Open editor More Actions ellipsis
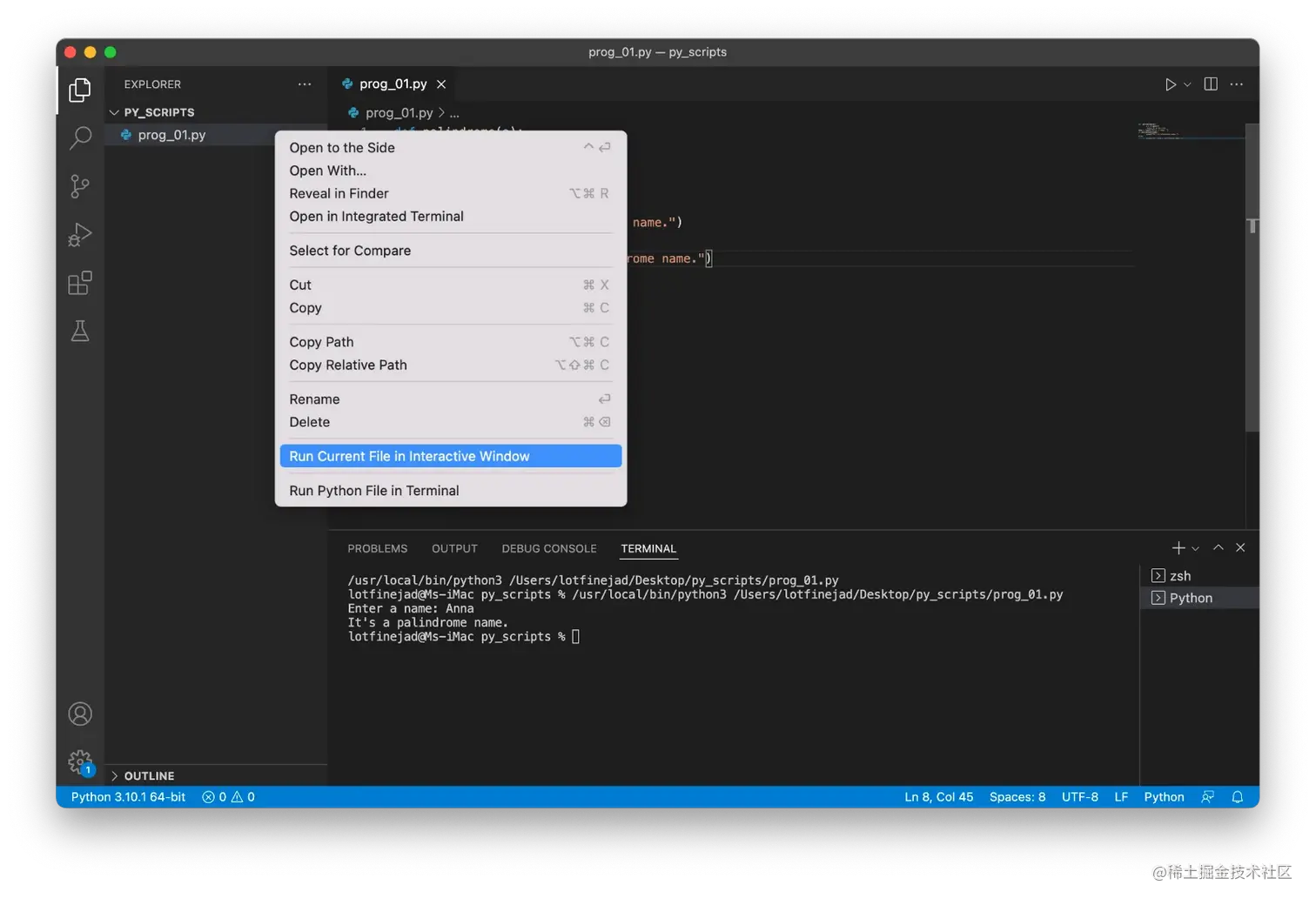1316x905 pixels. tap(1237, 84)
